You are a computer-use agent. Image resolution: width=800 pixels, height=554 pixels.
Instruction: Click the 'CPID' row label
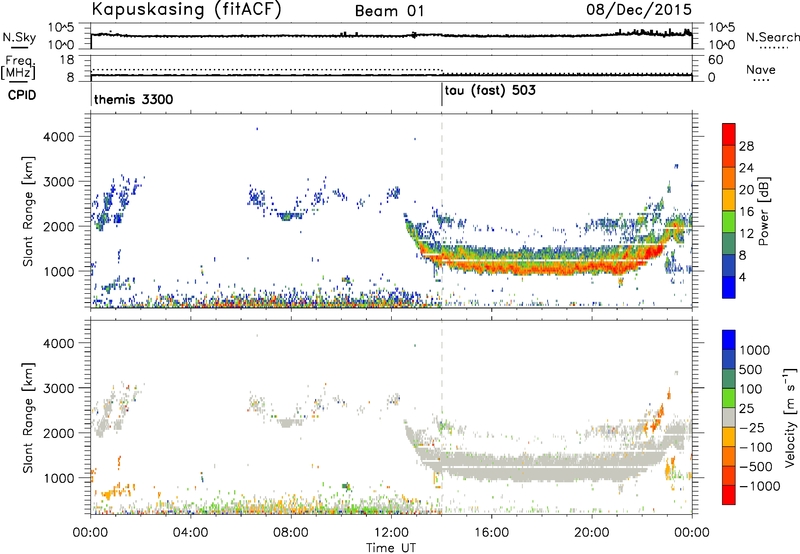point(22,95)
